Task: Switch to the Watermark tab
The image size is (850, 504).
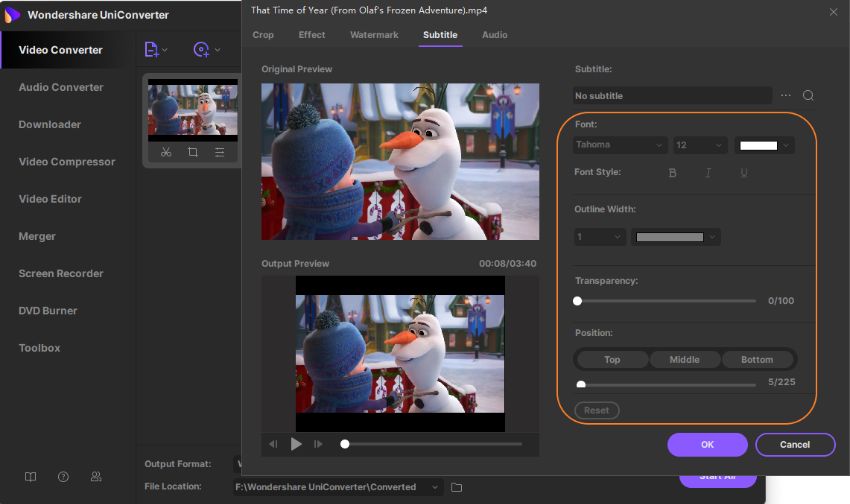Action: [x=374, y=35]
